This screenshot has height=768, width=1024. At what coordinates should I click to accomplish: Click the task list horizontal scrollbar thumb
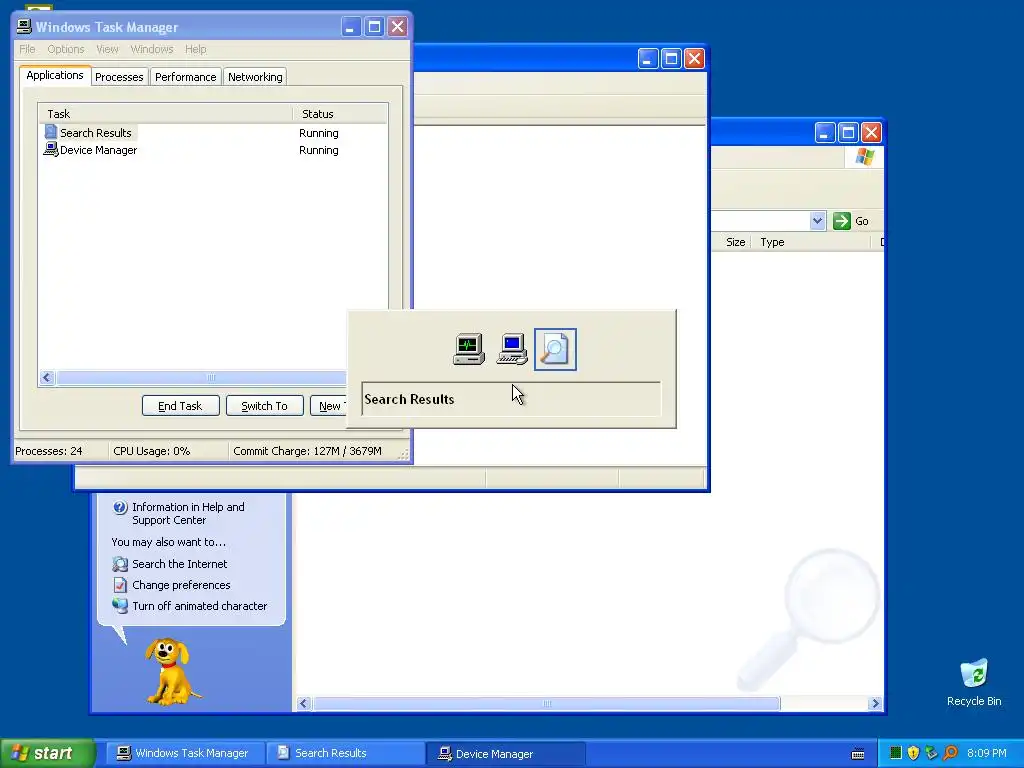tap(202, 377)
